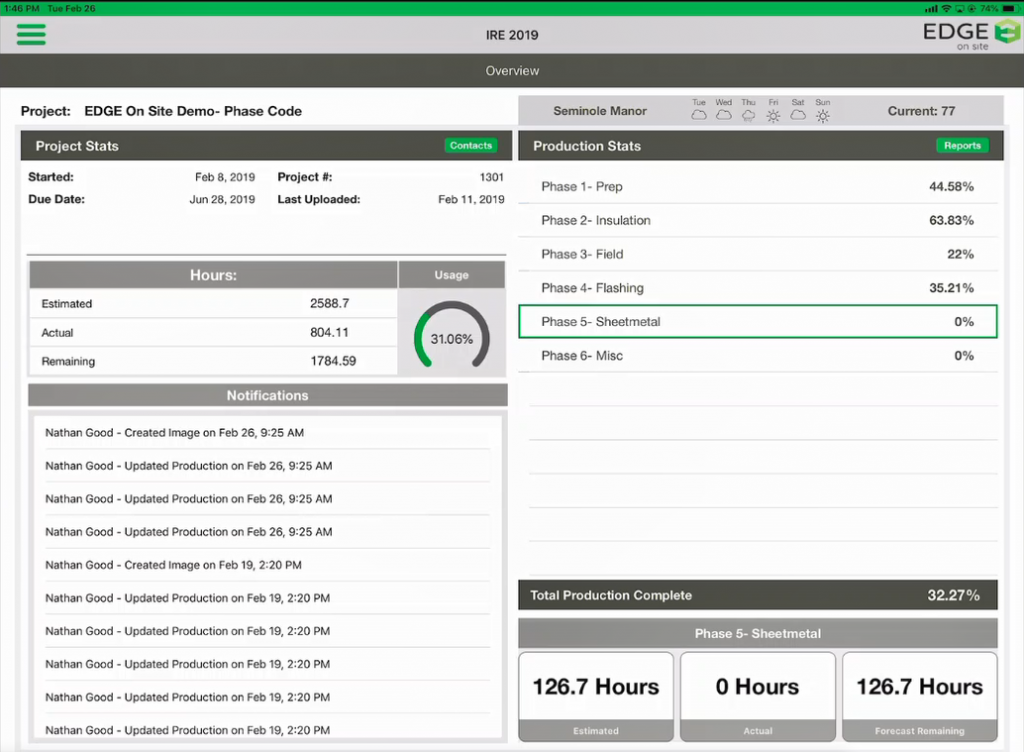Select the Phase 2- Insulation production row

coord(757,220)
